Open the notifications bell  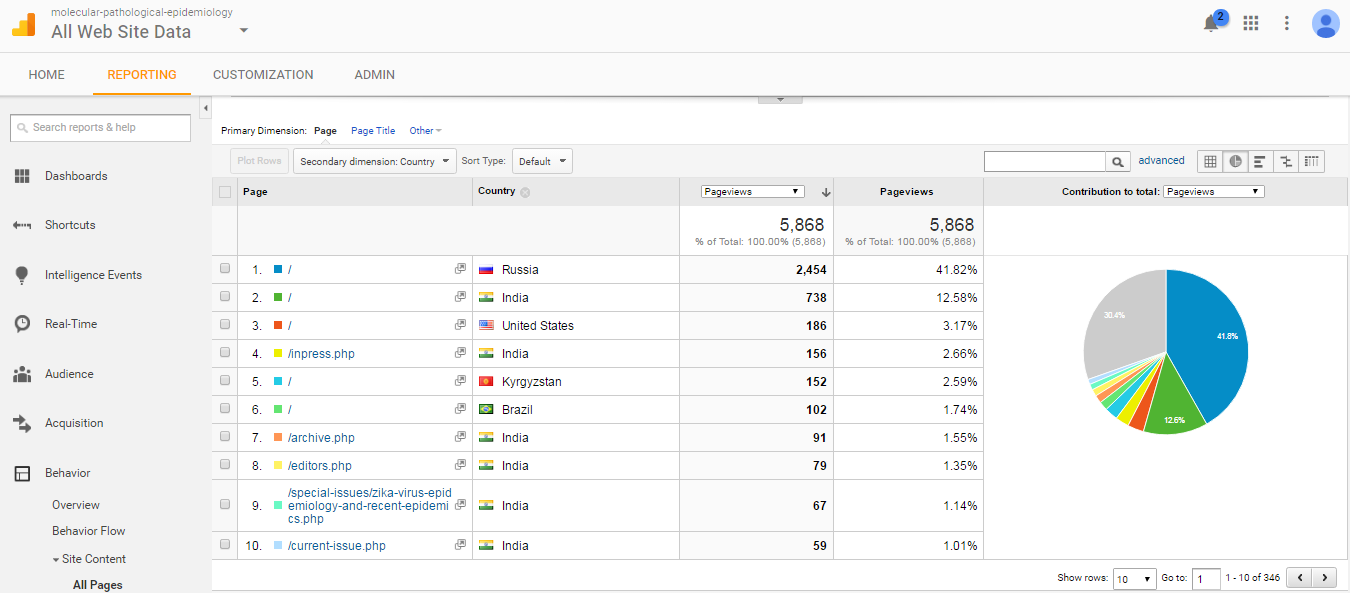1211,23
